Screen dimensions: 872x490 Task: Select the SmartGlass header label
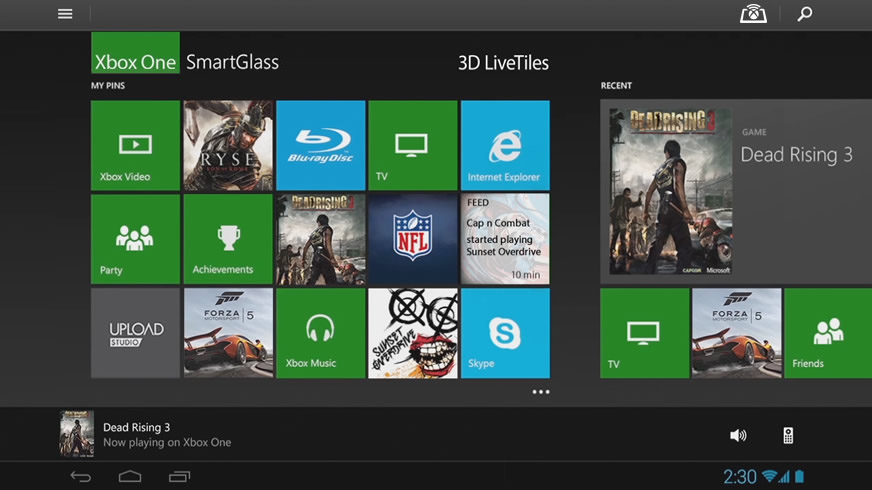pos(232,62)
